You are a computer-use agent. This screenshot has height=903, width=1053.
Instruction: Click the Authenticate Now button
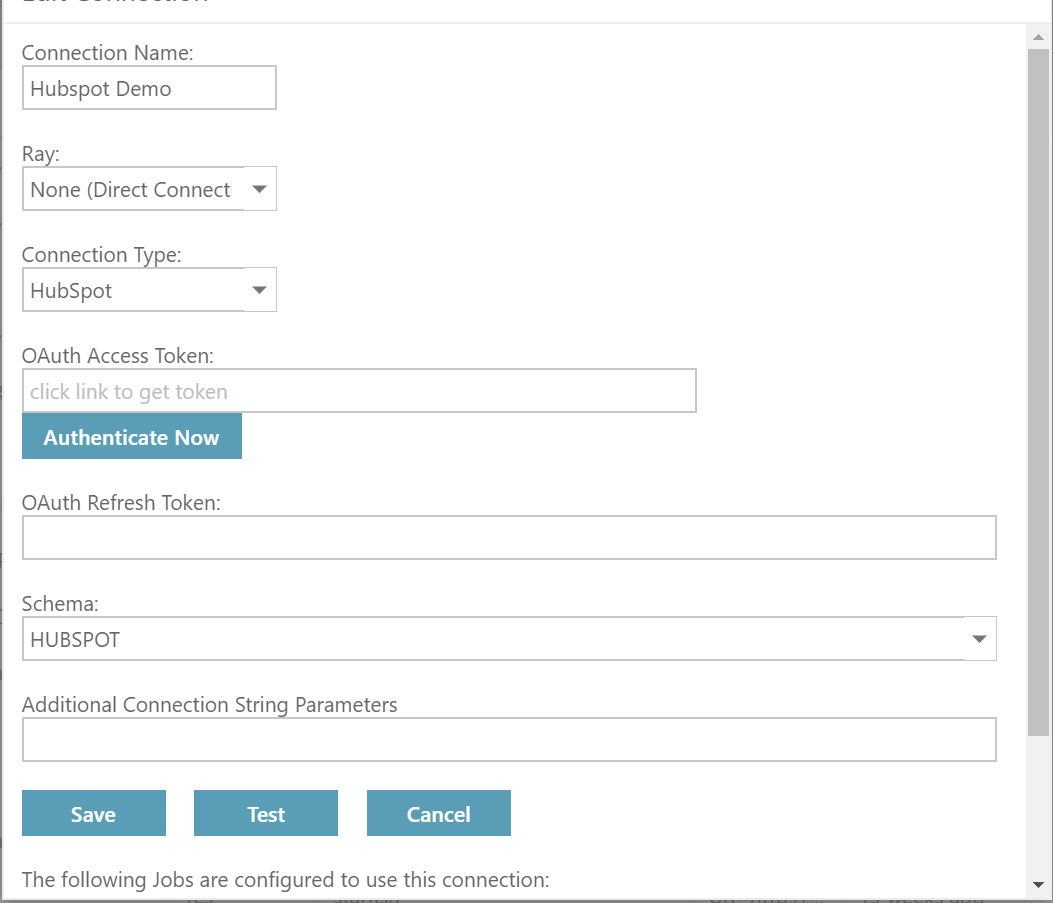[x=132, y=436]
